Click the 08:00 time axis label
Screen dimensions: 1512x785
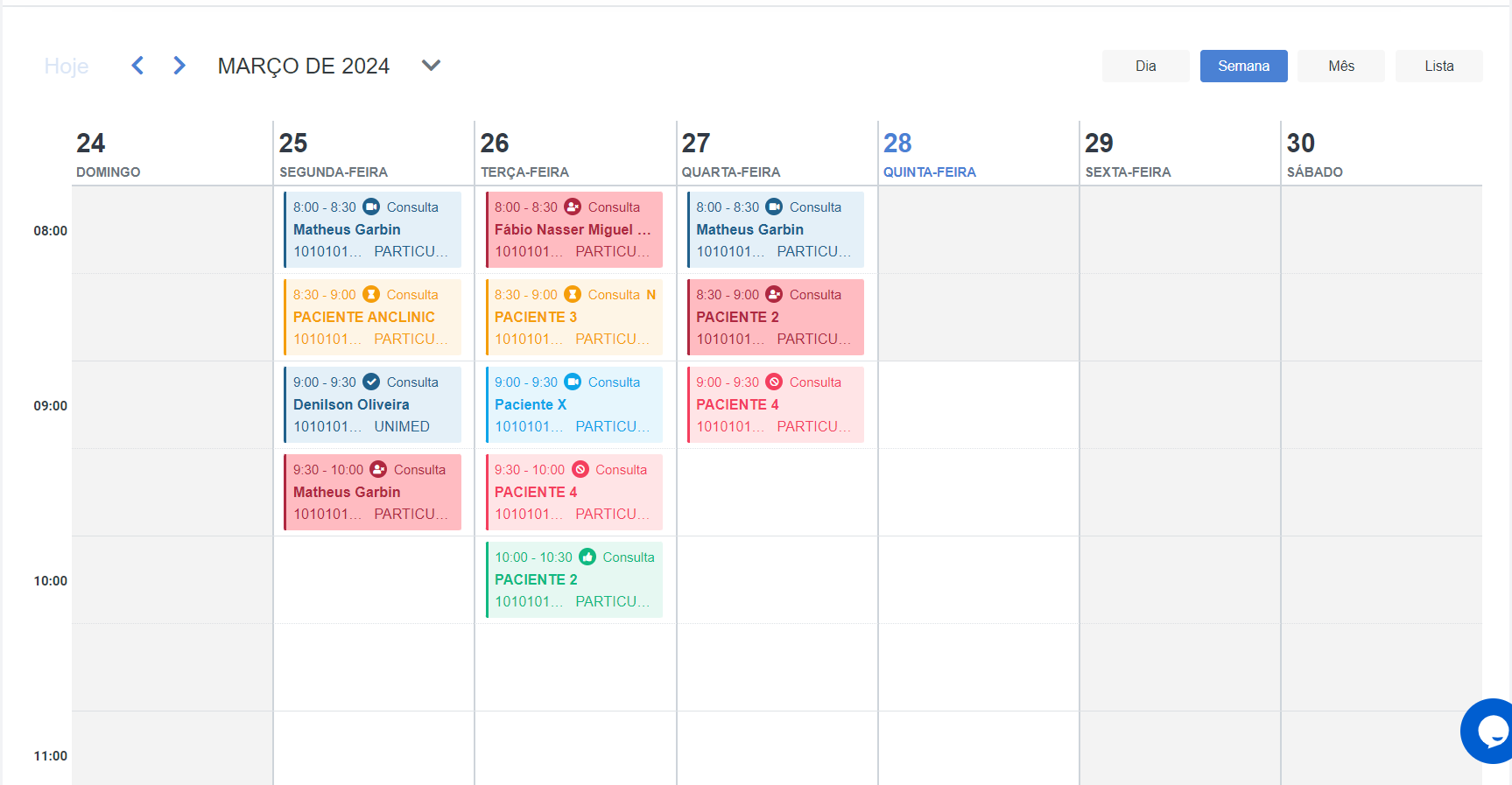point(51,231)
